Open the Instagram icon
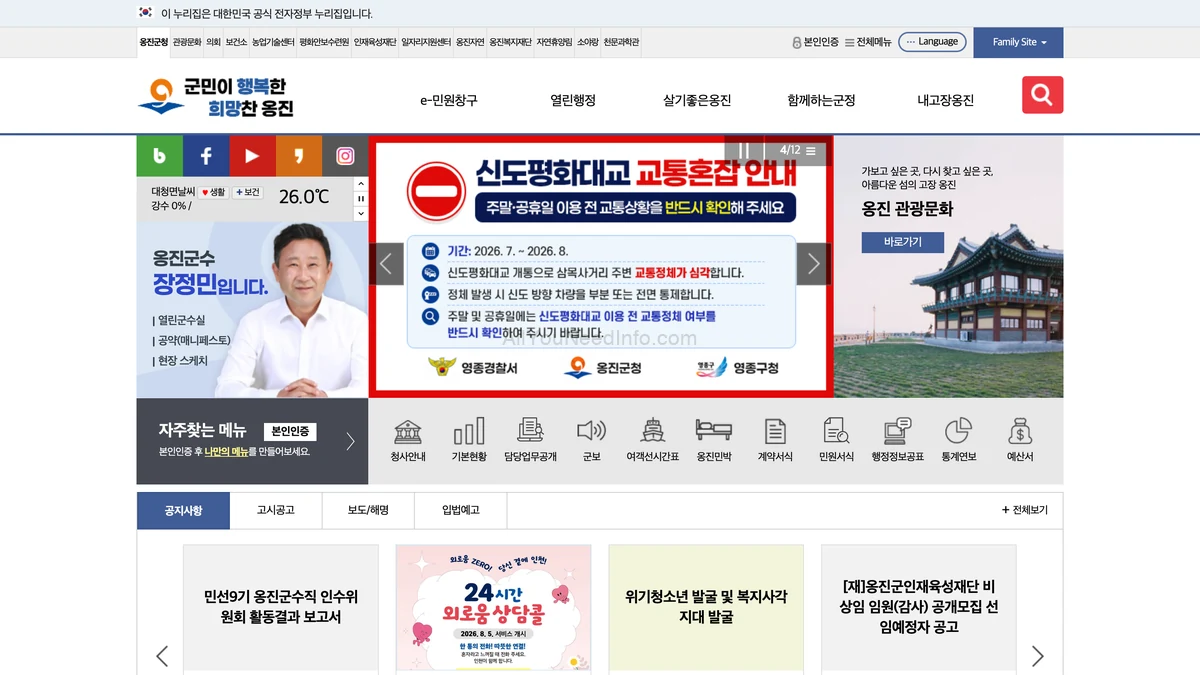The height and width of the screenshot is (675, 1200). 345,155
